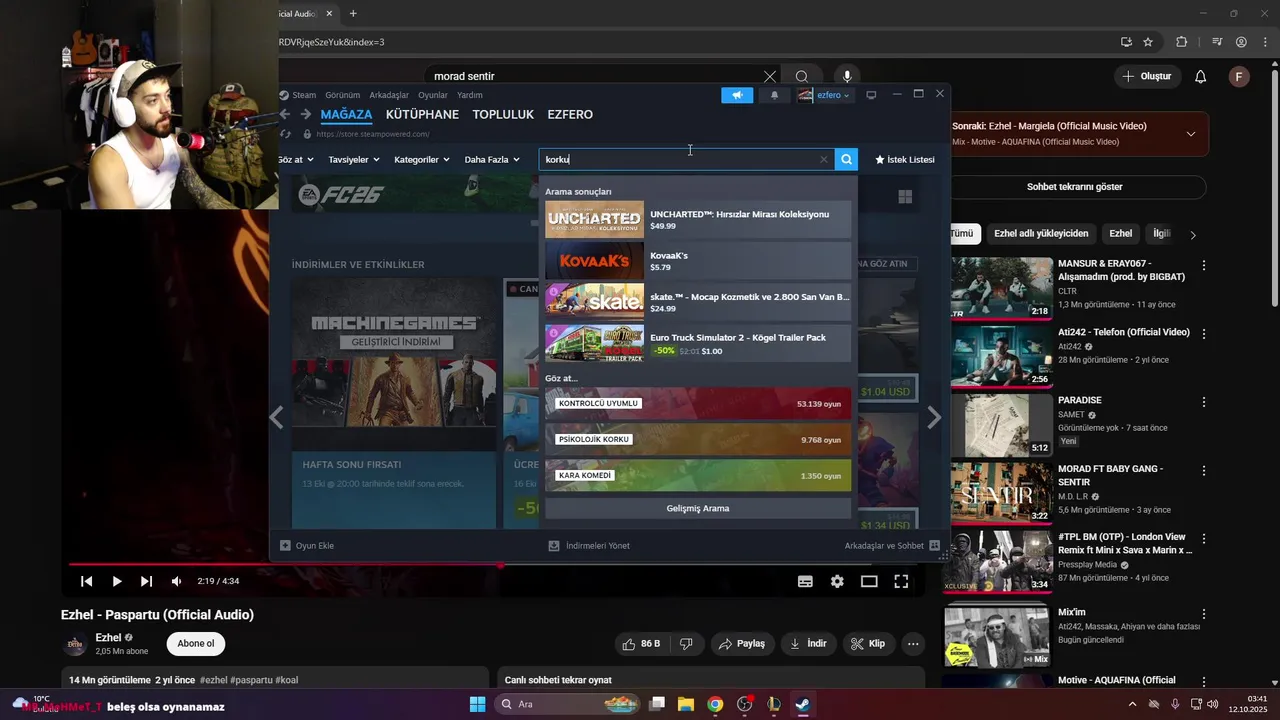Start YouTube voice search with microphone
This screenshot has width=1280, height=720.
[x=847, y=76]
